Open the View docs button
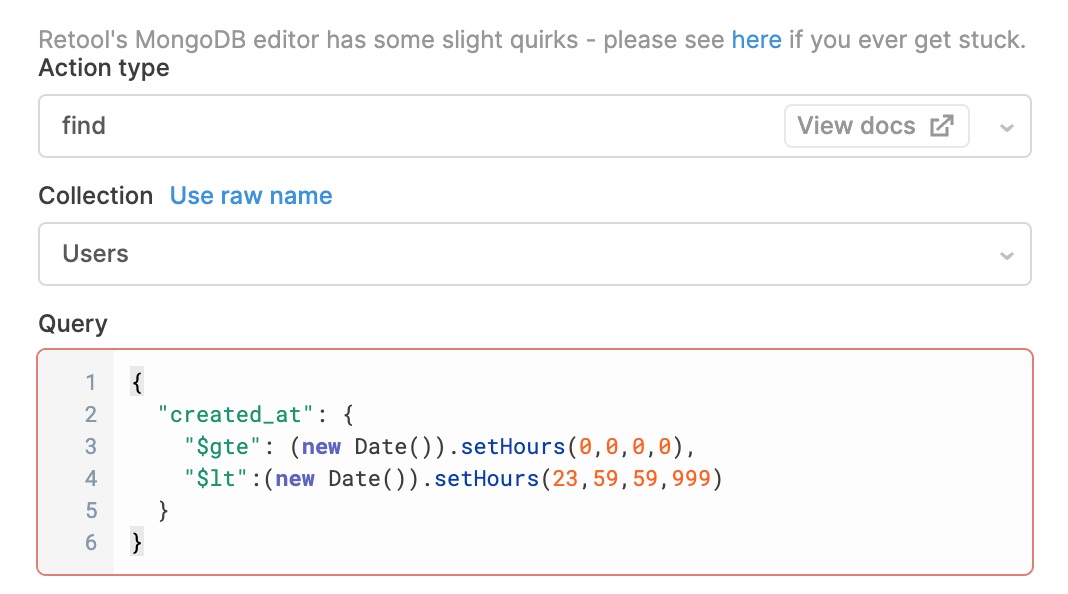Viewport: 1068px width, 594px height. coord(877,126)
